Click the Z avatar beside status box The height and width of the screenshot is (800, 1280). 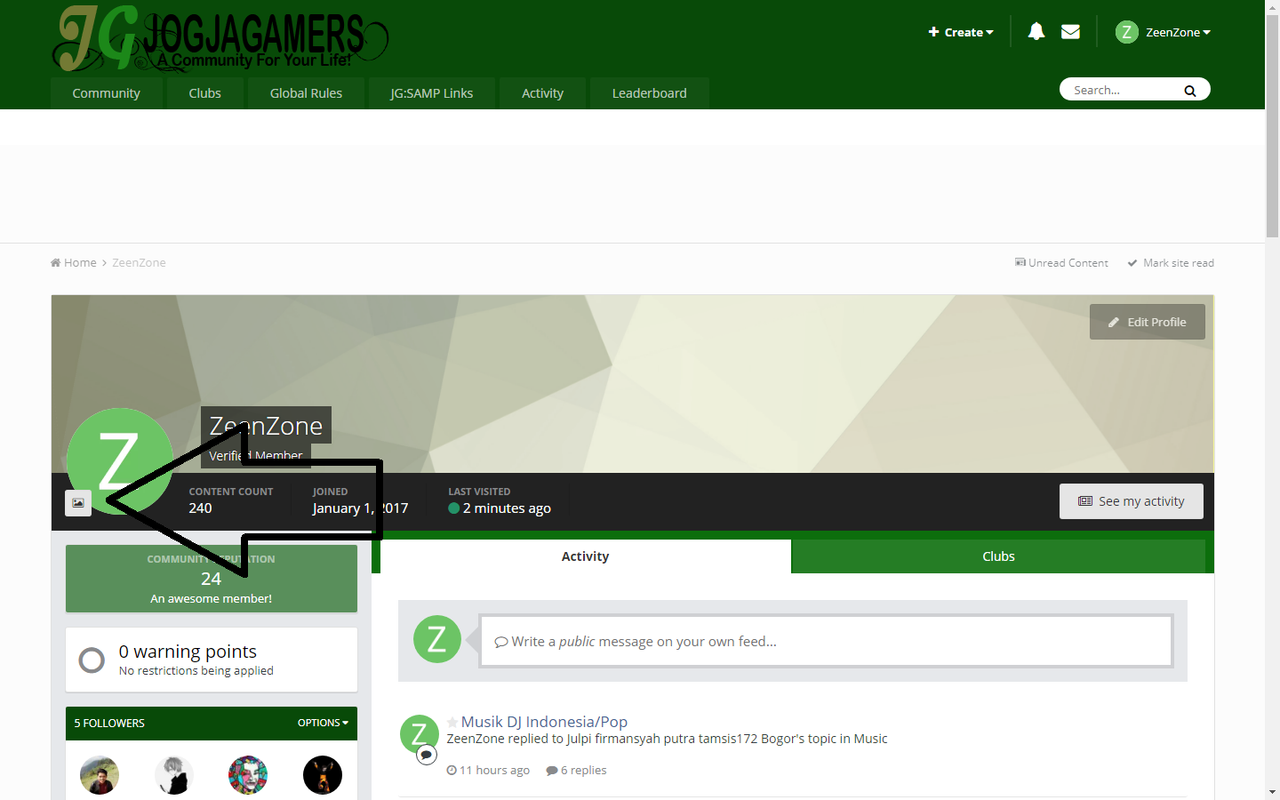(x=437, y=639)
